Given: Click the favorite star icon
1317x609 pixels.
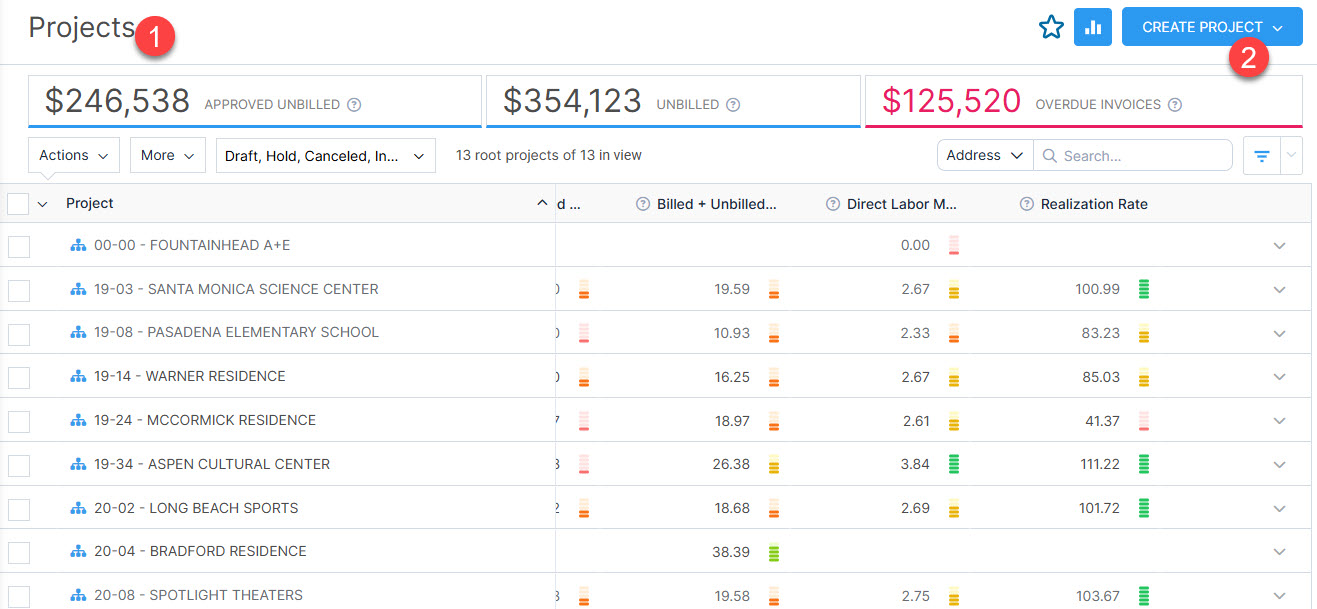Looking at the screenshot, I should 1050,27.
